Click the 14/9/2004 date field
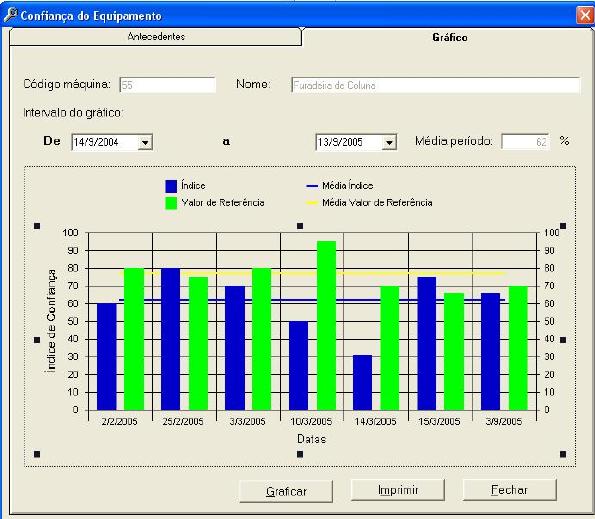 105,142
